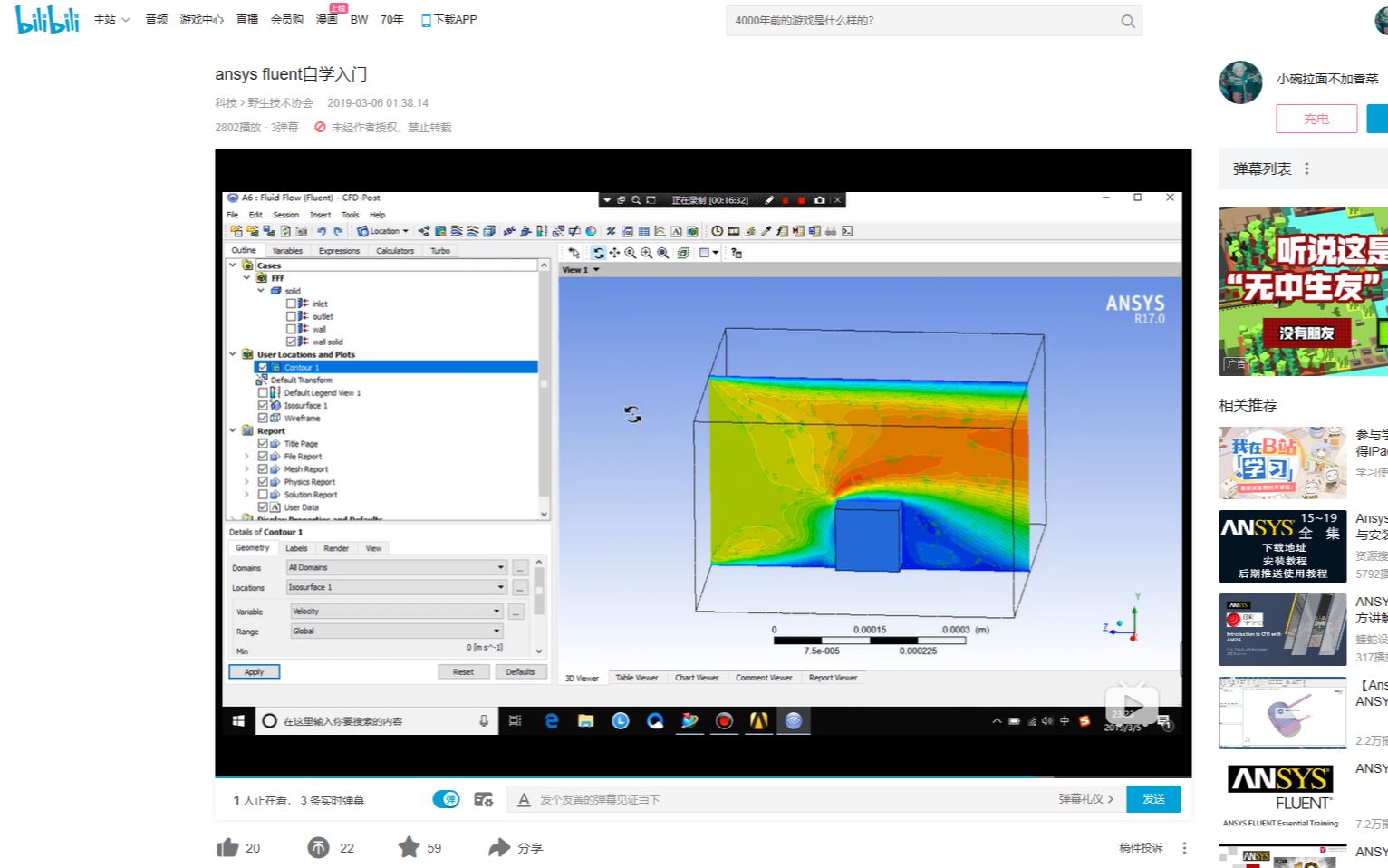
Task: Switch to the Chart Viewer tab
Action: [x=697, y=677]
